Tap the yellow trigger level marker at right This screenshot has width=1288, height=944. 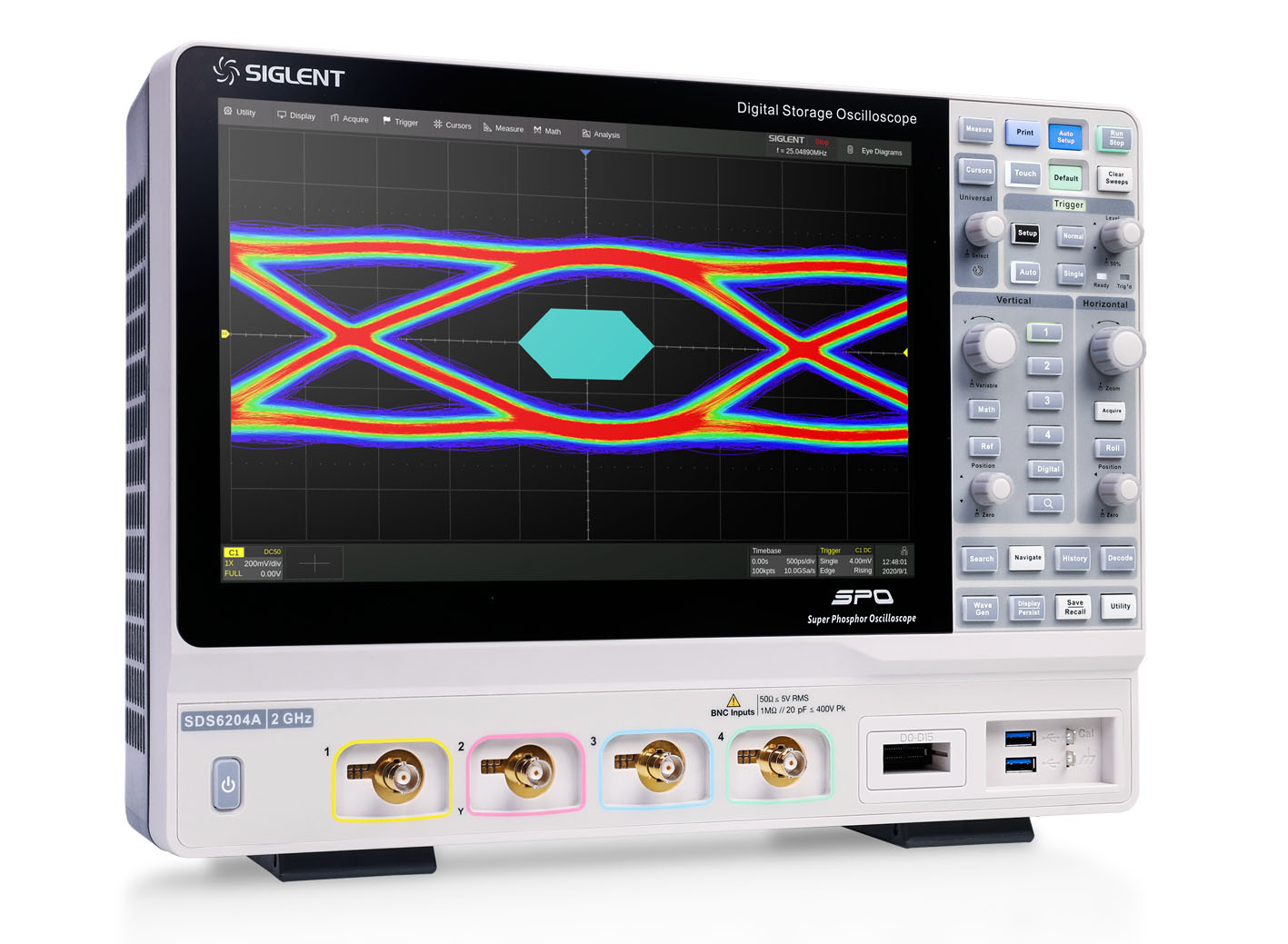point(905,353)
